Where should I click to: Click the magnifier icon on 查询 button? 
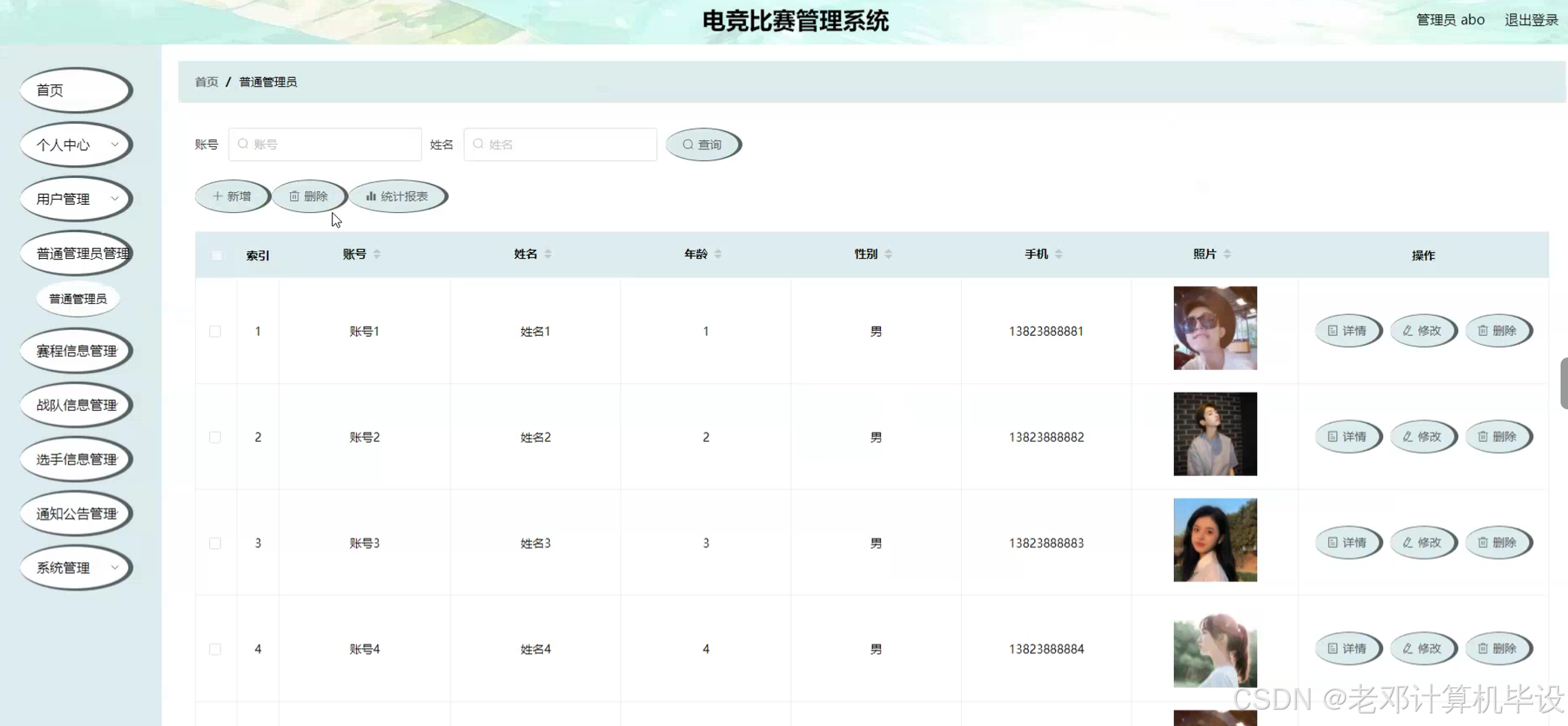(x=688, y=145)
